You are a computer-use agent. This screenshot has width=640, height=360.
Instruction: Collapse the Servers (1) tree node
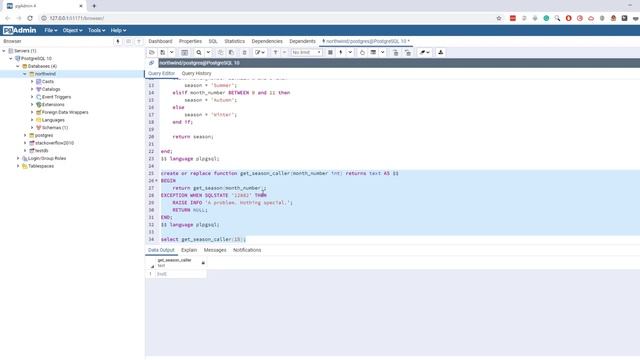[x=4, y=51]
